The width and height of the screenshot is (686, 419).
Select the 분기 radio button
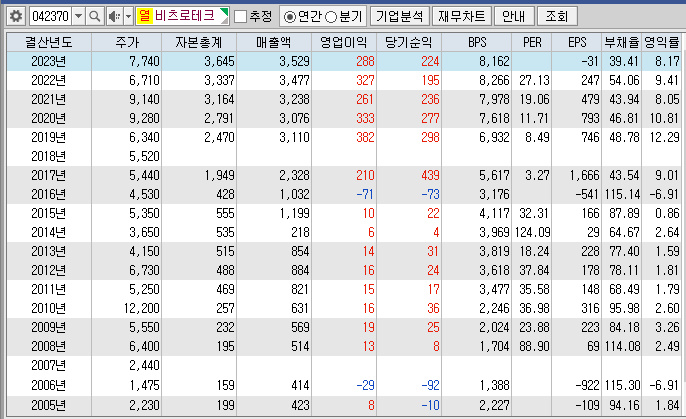[x=331, y=17]
